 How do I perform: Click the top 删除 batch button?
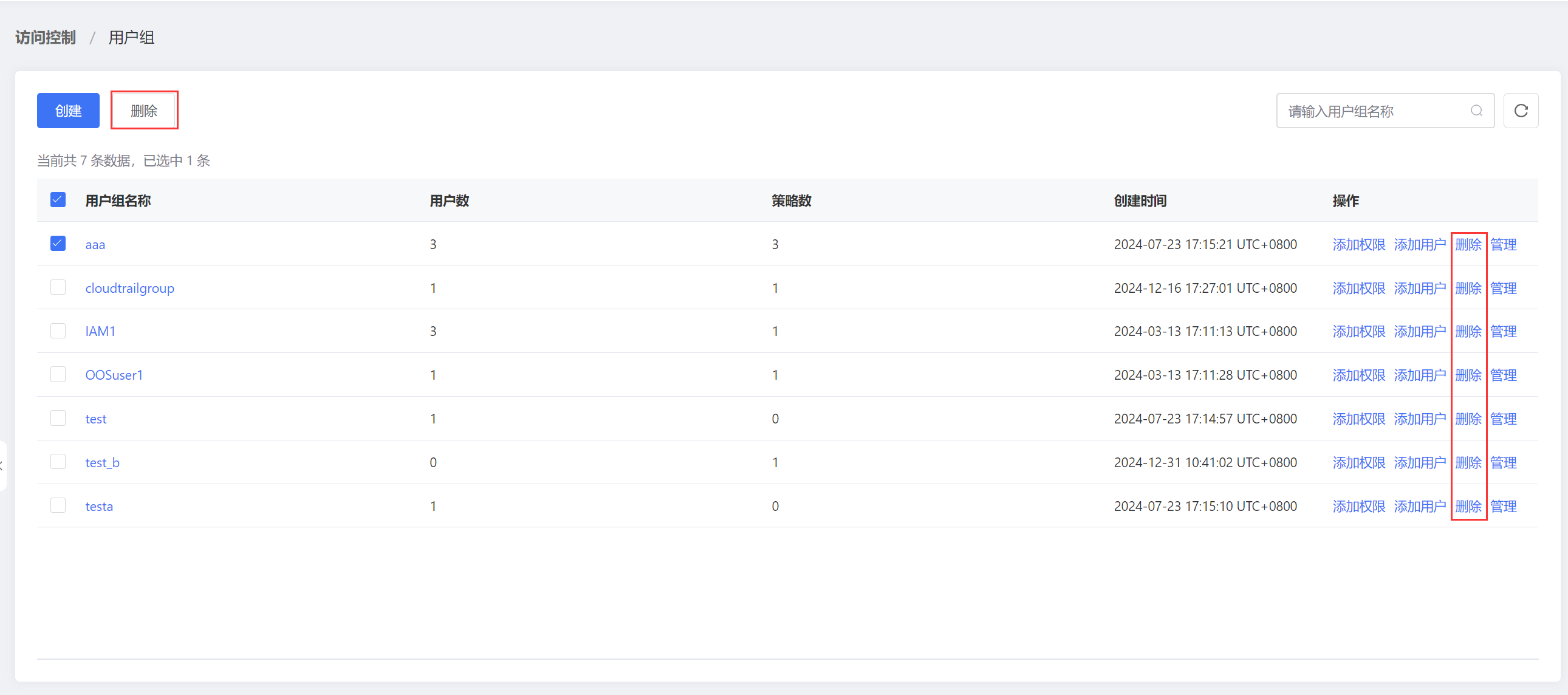(144, 111)
